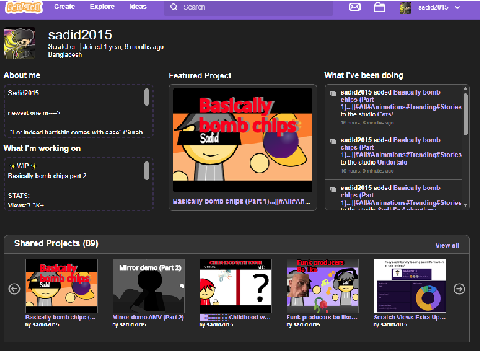Expand the sadid2015 account dropdown
This screenshot has width=480, height=360.
pos(439,7)
